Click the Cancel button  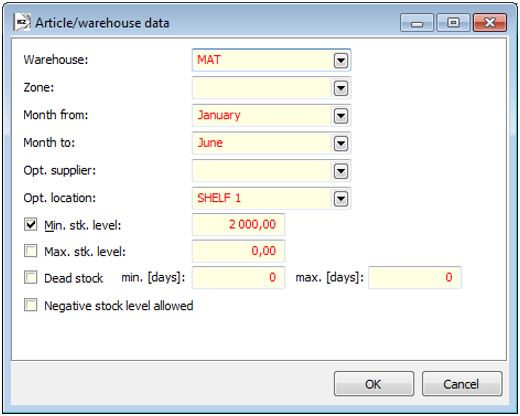tap(462, 384)
